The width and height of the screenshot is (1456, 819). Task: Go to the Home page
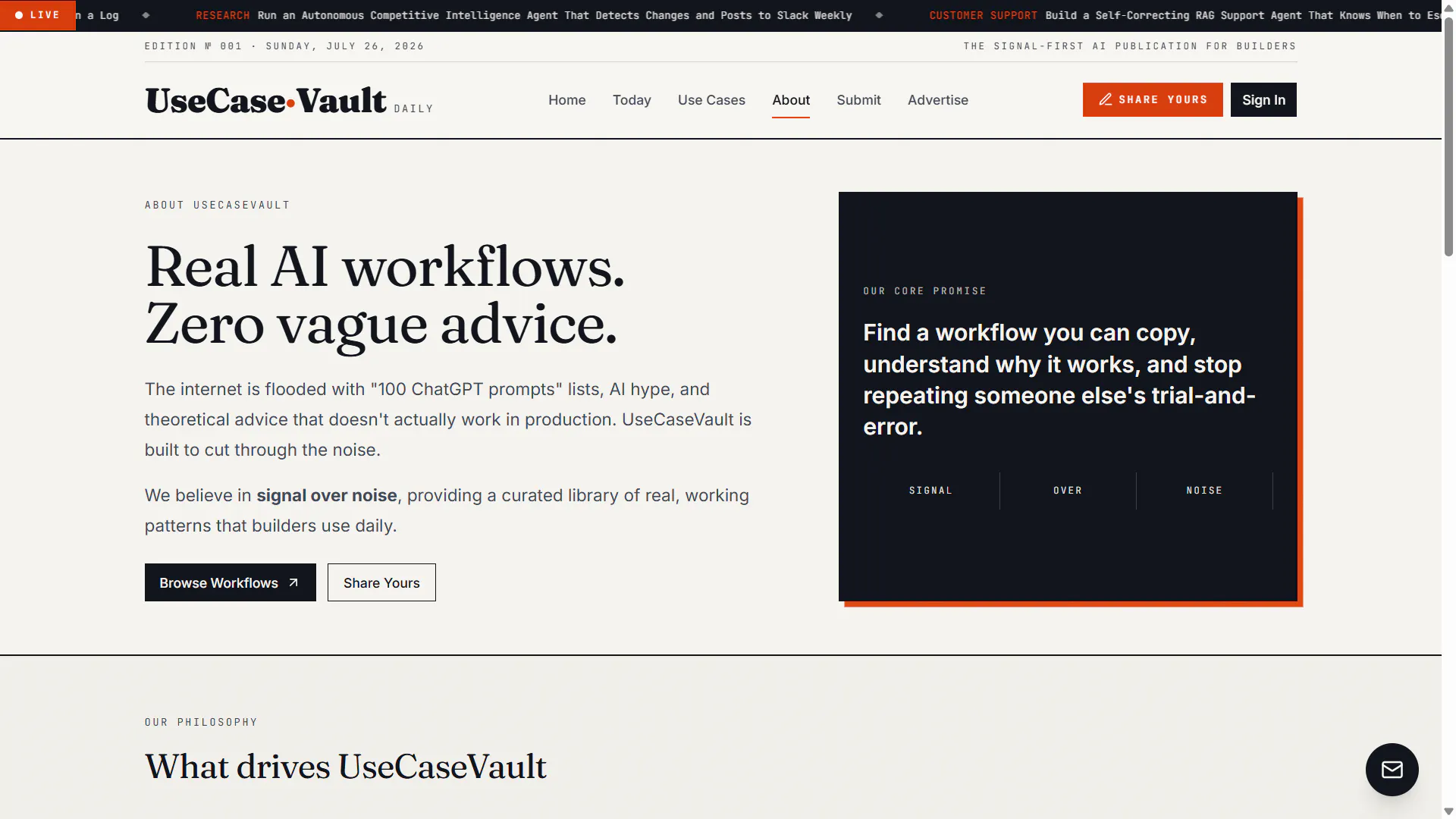point(567,100)
